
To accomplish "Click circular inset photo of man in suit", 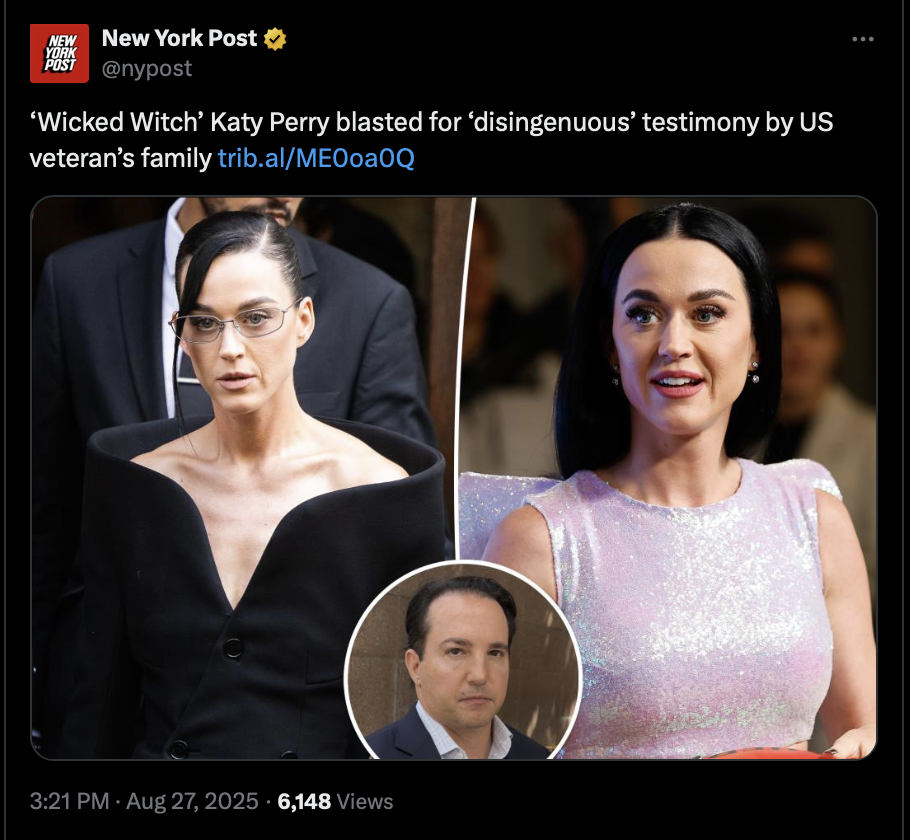I will click(x=463, y=661).
